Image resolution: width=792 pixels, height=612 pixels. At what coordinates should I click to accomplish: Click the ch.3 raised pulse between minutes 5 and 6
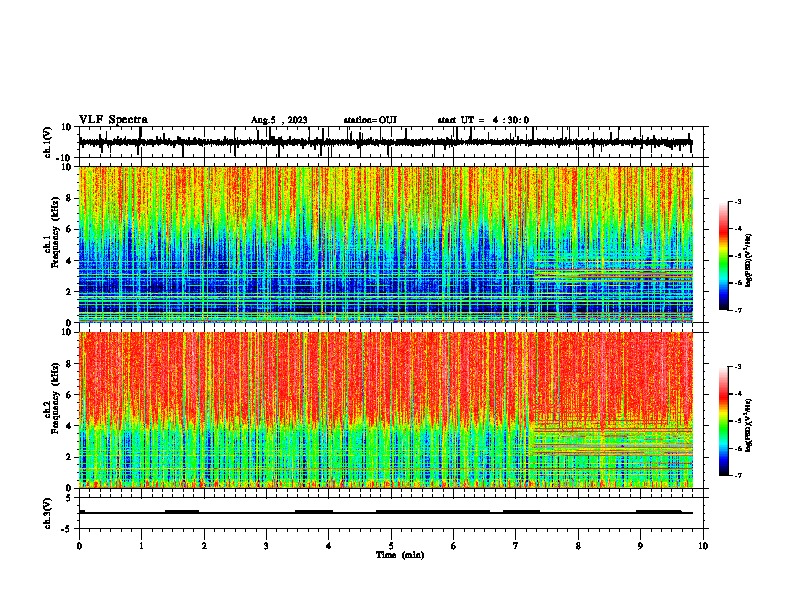point(433,512)
